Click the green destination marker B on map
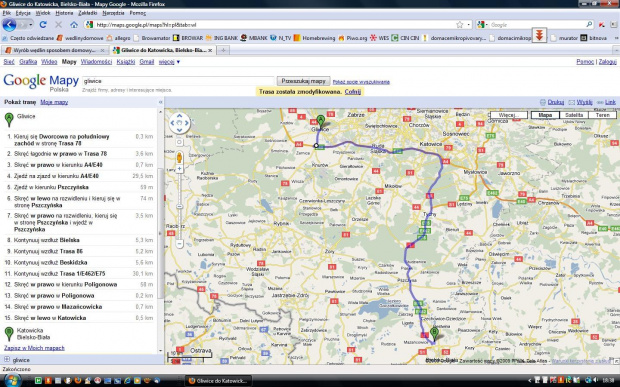Screen dimensions: 620x387 (435, 334)
